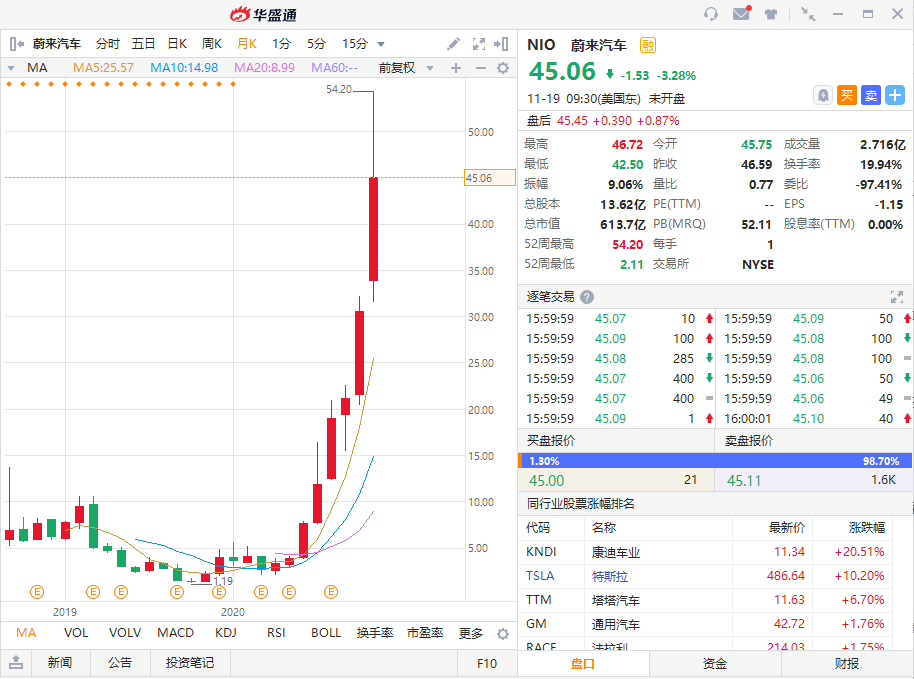Open the messages envelope icon
The height and width of the screenshot is (679, 914).
741,13
